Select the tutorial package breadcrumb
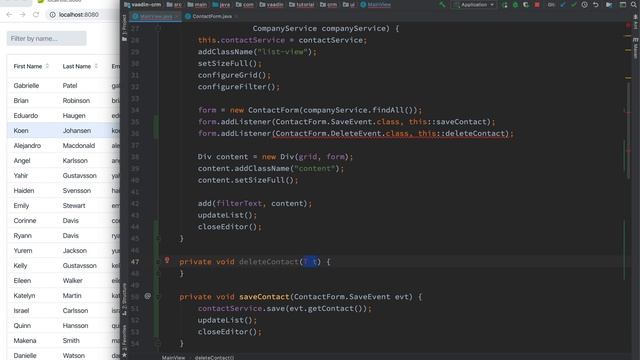This screenshot has height=360, width=640. click(x=302, y=4)
